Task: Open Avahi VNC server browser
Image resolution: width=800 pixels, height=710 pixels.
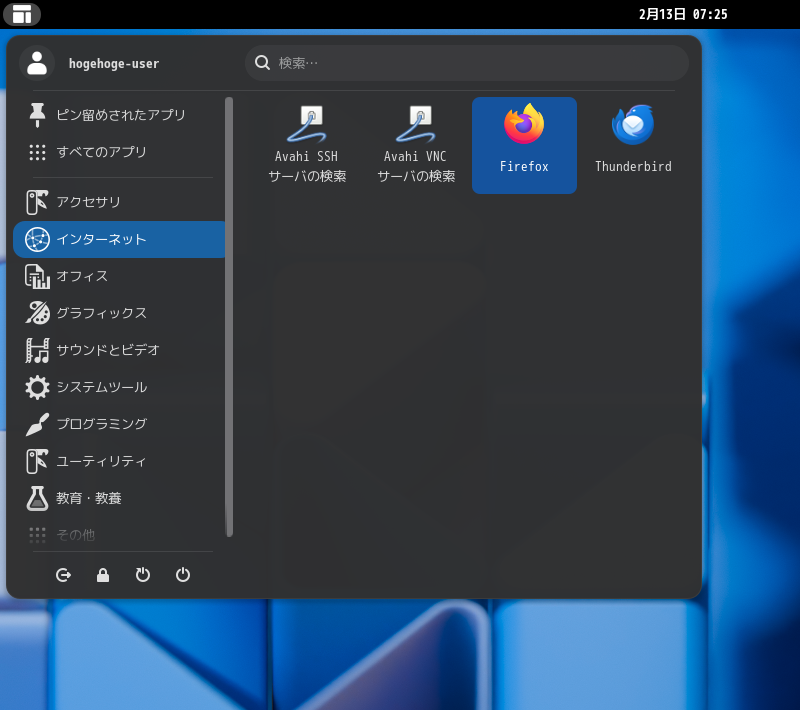Action: point(415,145)
